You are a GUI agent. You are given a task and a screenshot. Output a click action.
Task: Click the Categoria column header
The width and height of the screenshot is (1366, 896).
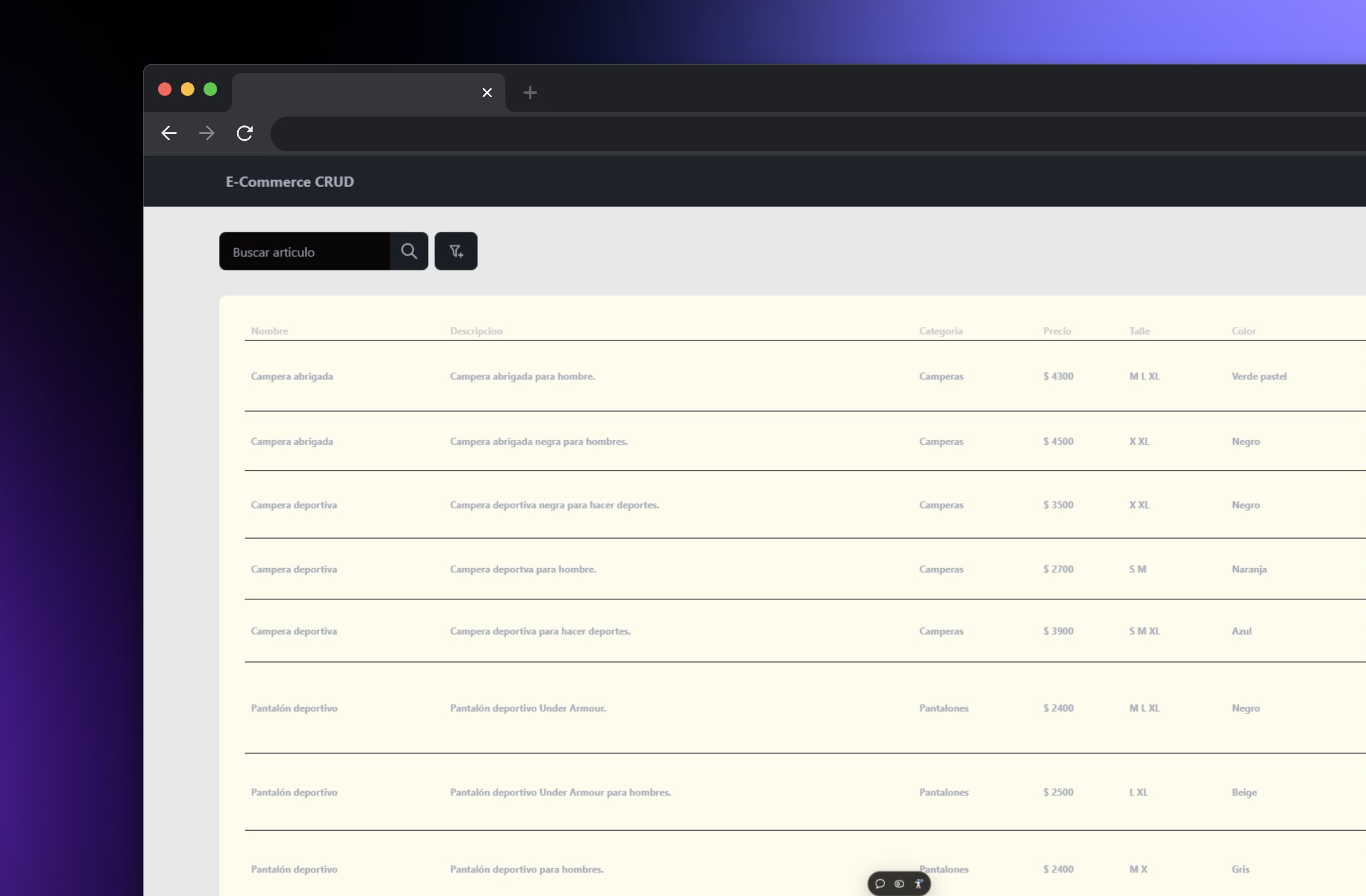940,331
